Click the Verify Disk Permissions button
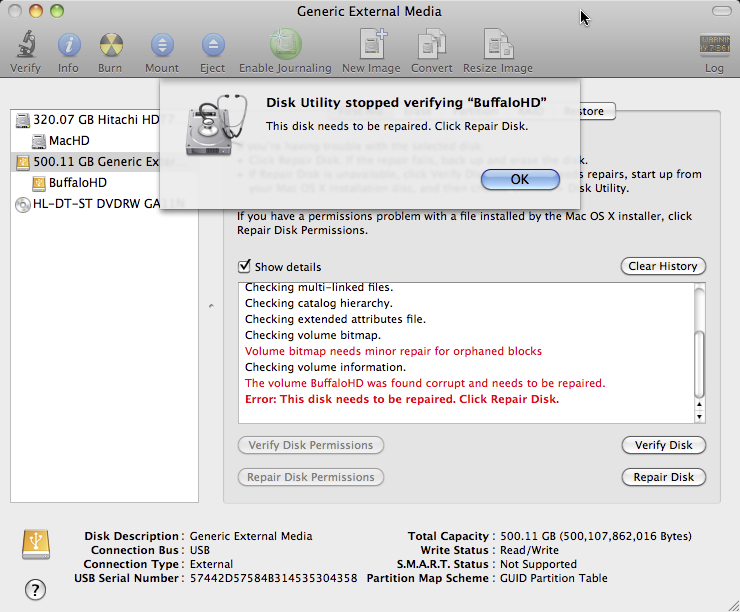This screenshot has width=740, height=612. 311,445
